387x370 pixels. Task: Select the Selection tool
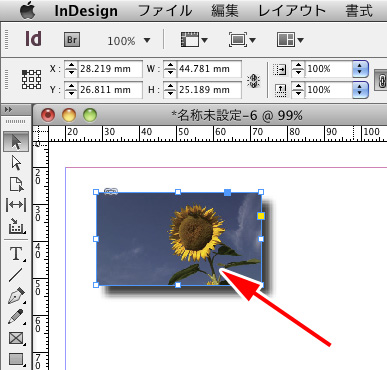(16, 142)
